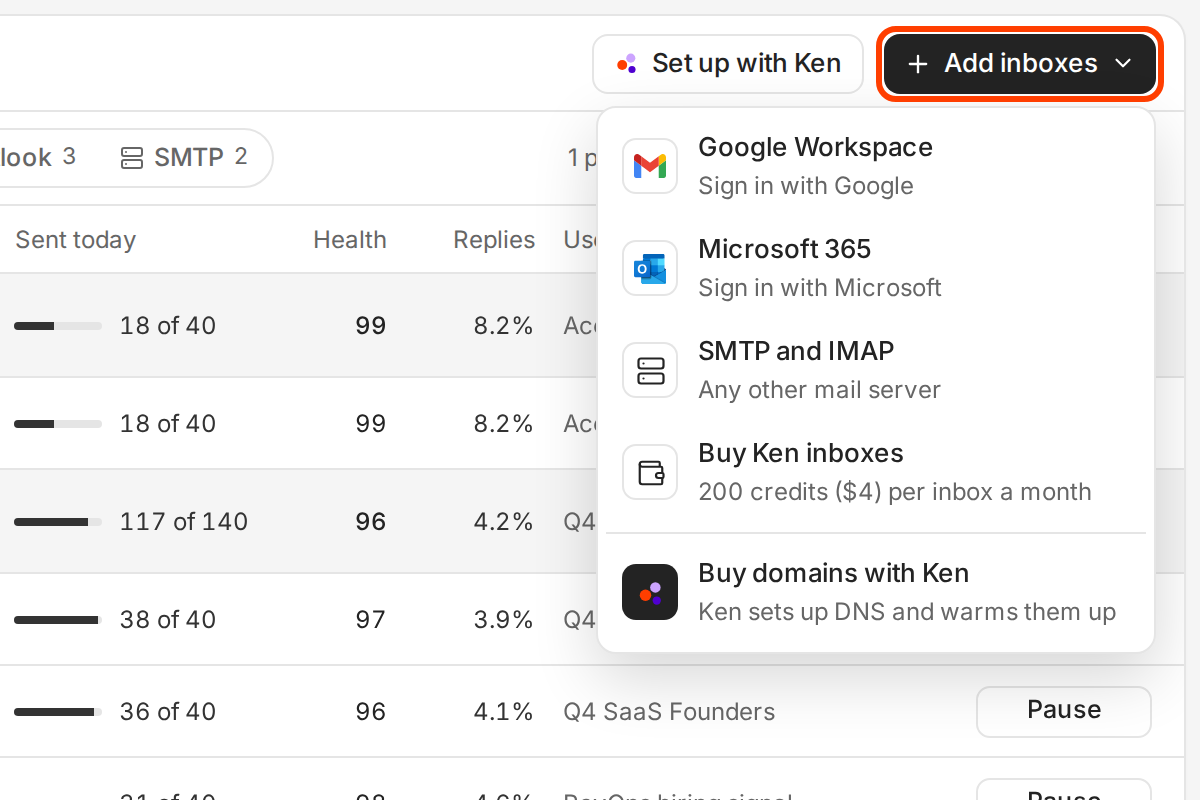Viewport: 1200px width, 800px height.
Task: Click the 4.2% replies cell
Action: tap(503, 522)
